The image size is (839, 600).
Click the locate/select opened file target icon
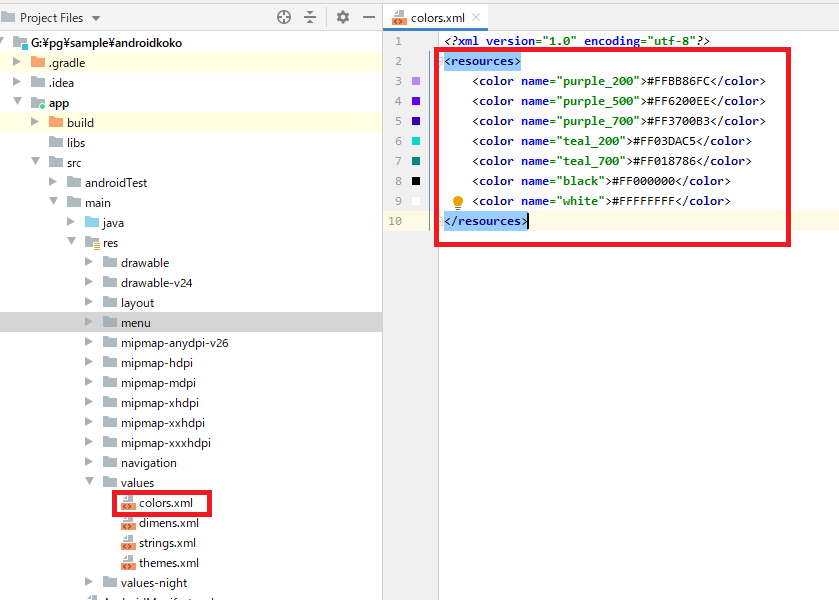click(284, 17)
